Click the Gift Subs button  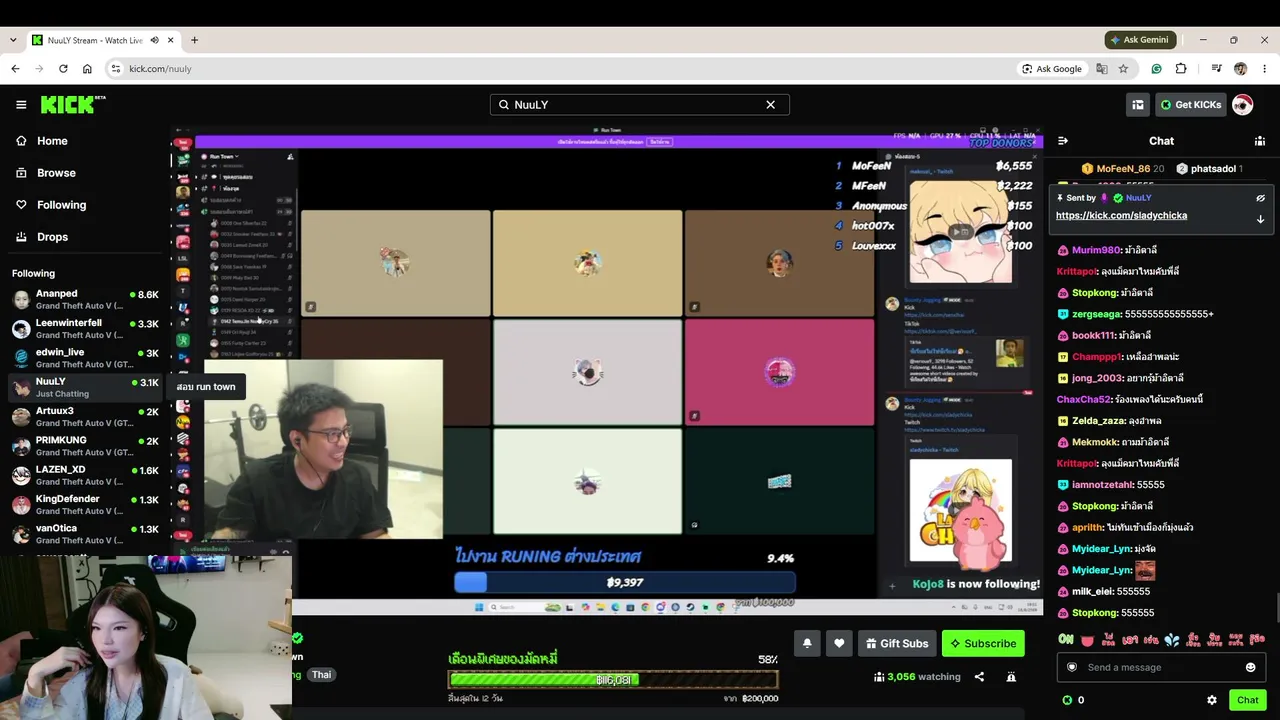tap(897, 643)
